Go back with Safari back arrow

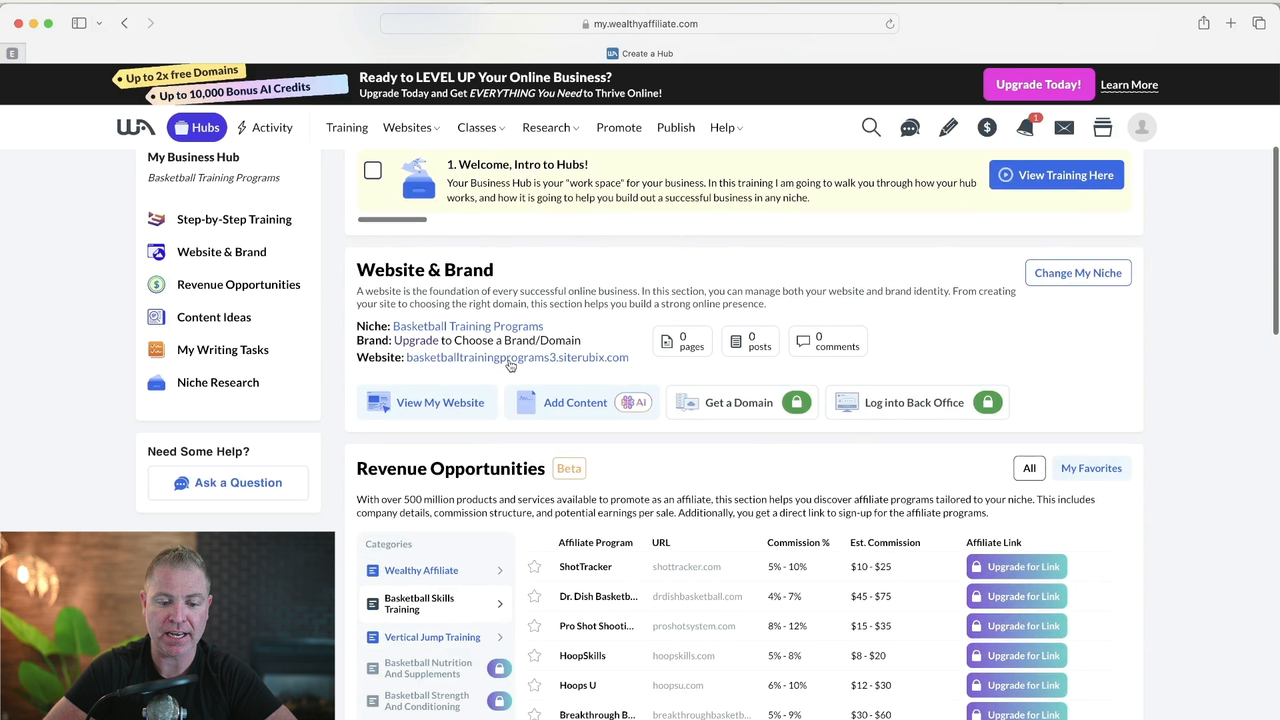tap(124, 23)
